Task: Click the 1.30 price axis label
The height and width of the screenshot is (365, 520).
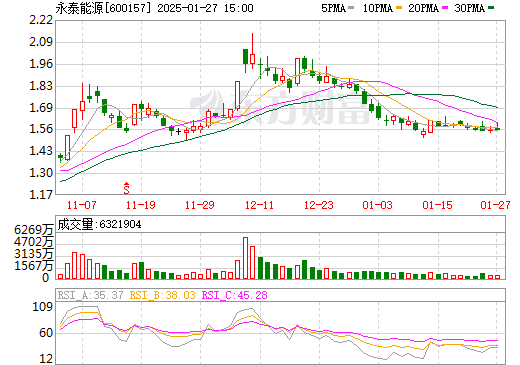Action: 41,173
